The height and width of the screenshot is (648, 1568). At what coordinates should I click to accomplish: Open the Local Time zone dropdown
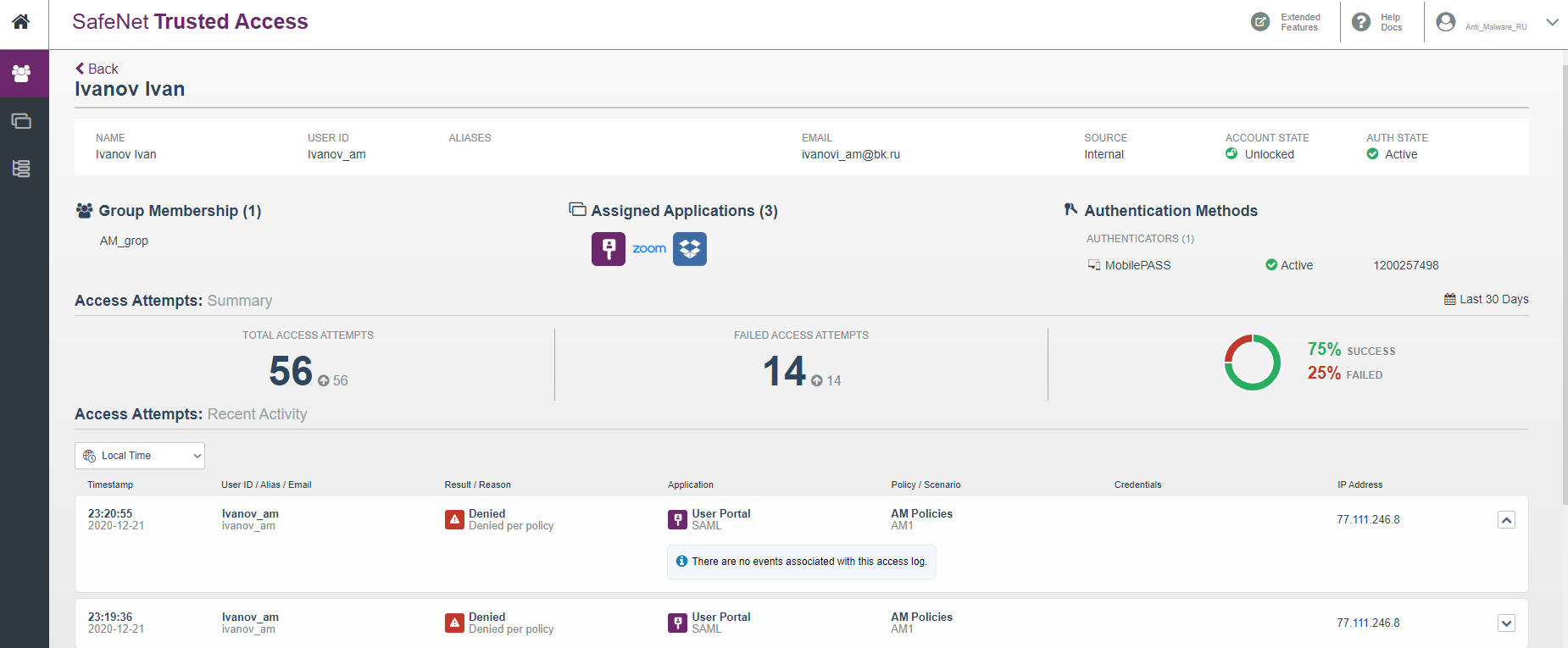pyautogui.click(x=140, y=456)
